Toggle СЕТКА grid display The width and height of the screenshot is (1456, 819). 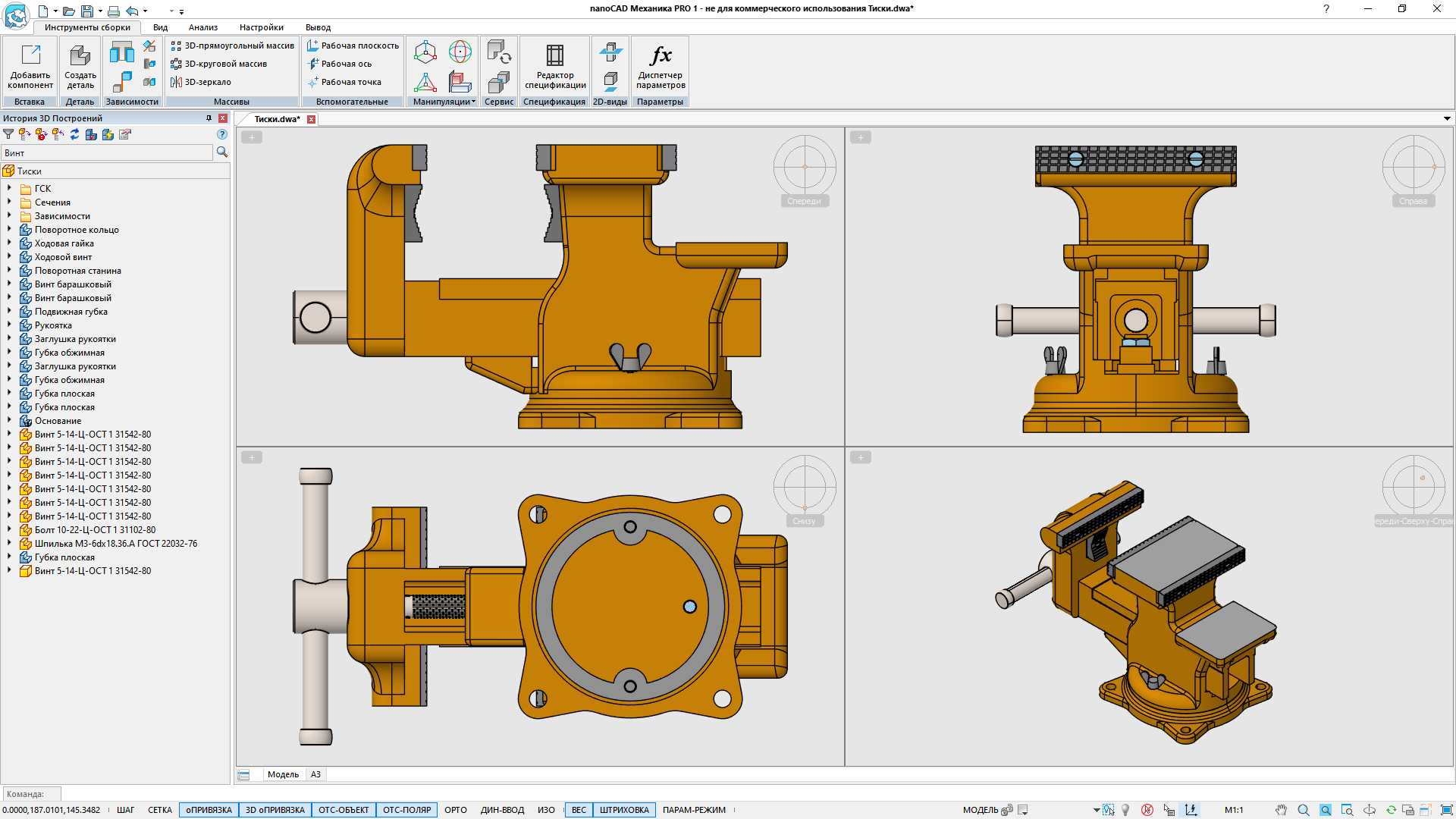click(159, 810)
